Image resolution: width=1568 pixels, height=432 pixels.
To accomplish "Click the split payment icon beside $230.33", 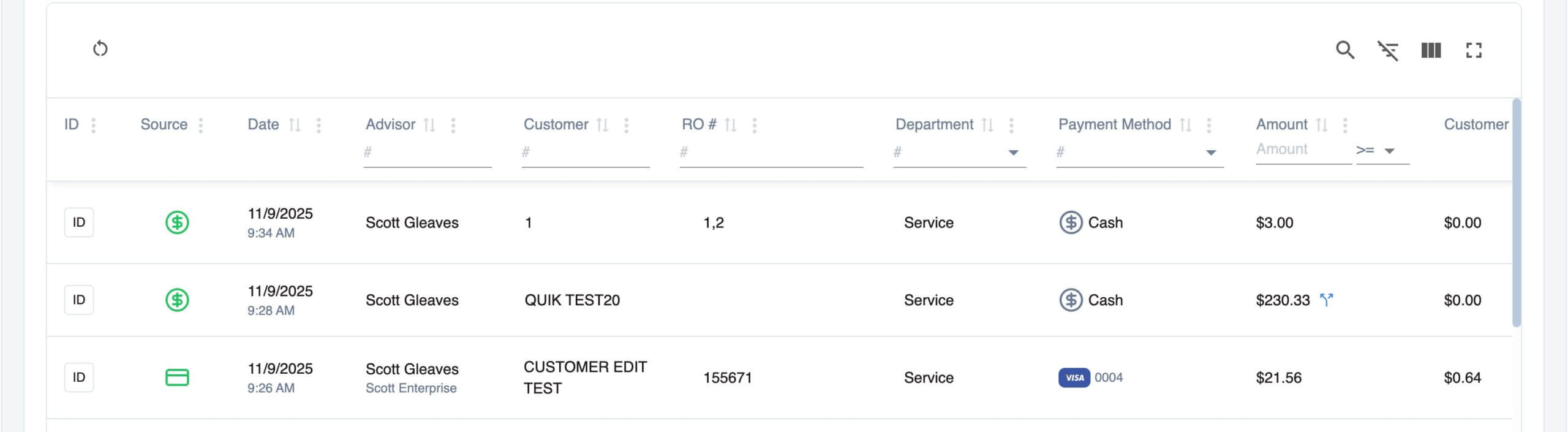I will (1327, 300).
